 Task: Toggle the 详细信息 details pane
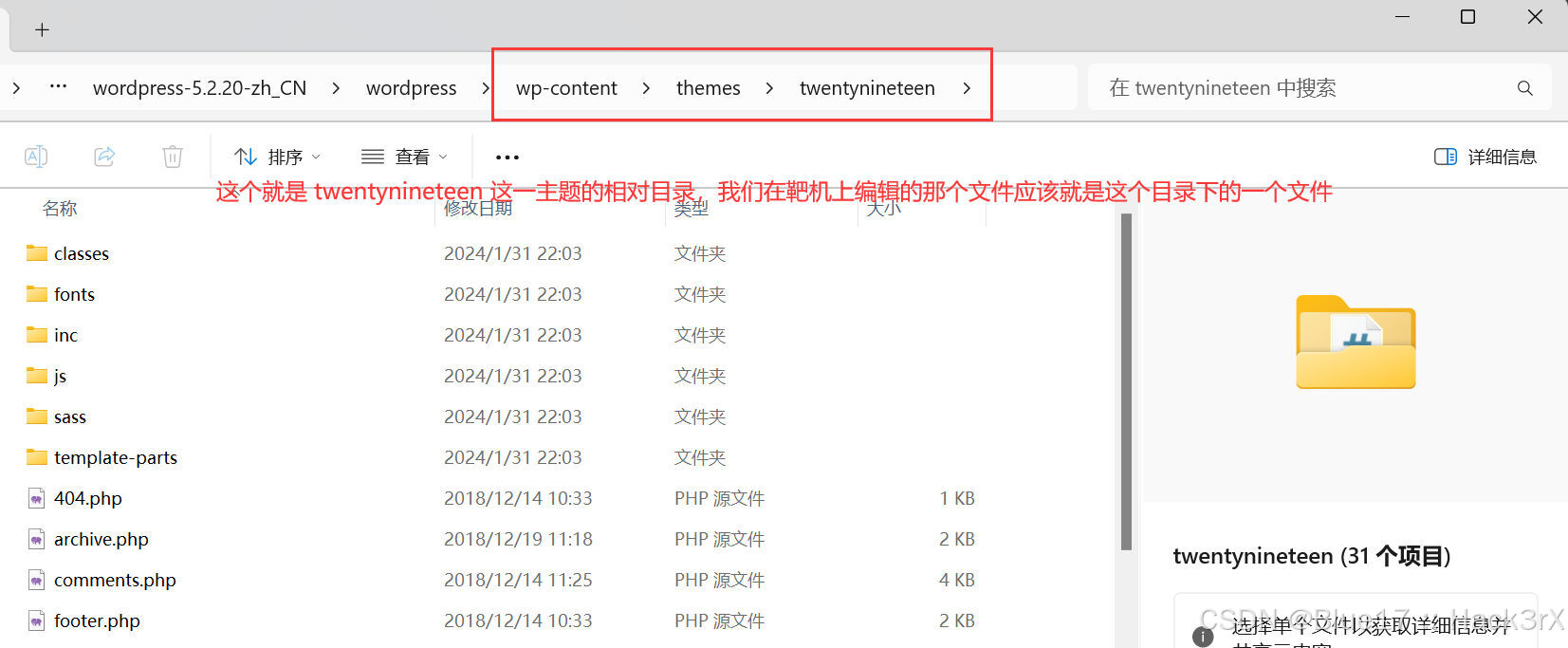coord(1485,157)
